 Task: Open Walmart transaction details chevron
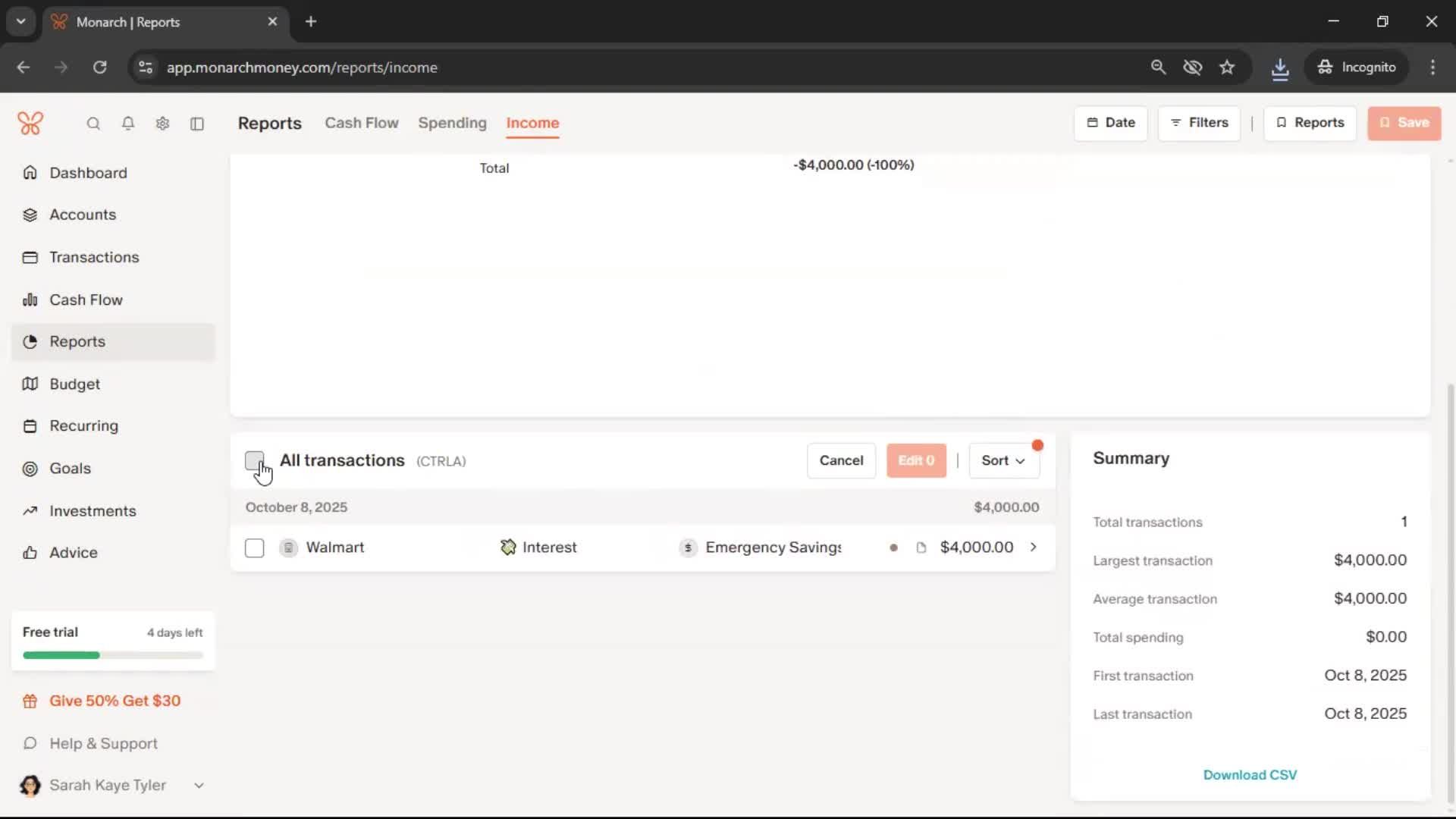tap(1033, 548)
